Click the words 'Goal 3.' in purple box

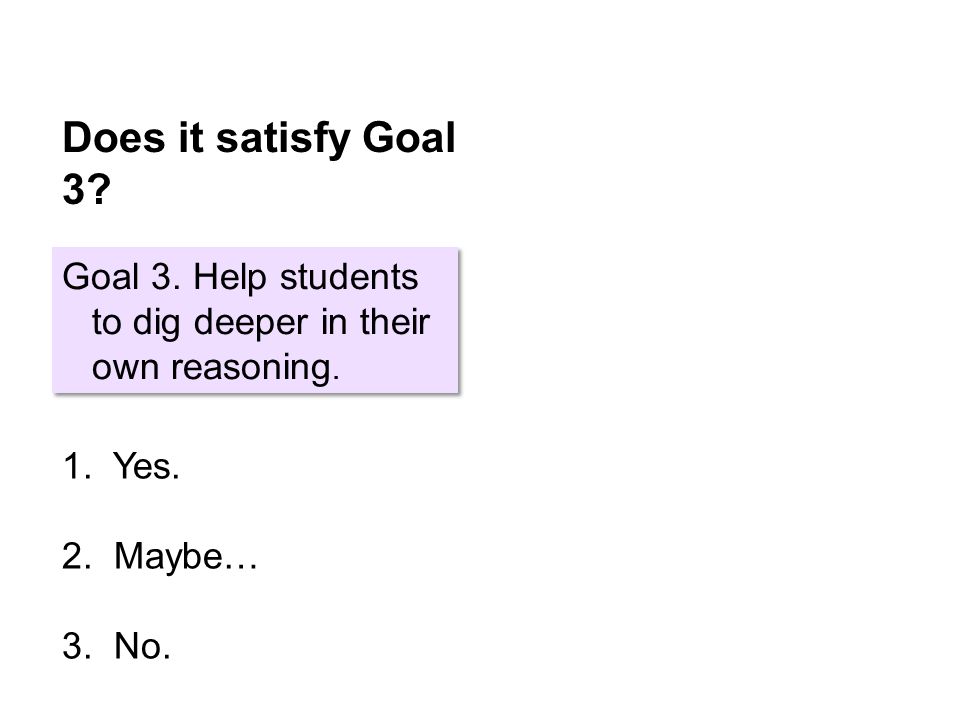pyautogui.click(x=122, y=277)
